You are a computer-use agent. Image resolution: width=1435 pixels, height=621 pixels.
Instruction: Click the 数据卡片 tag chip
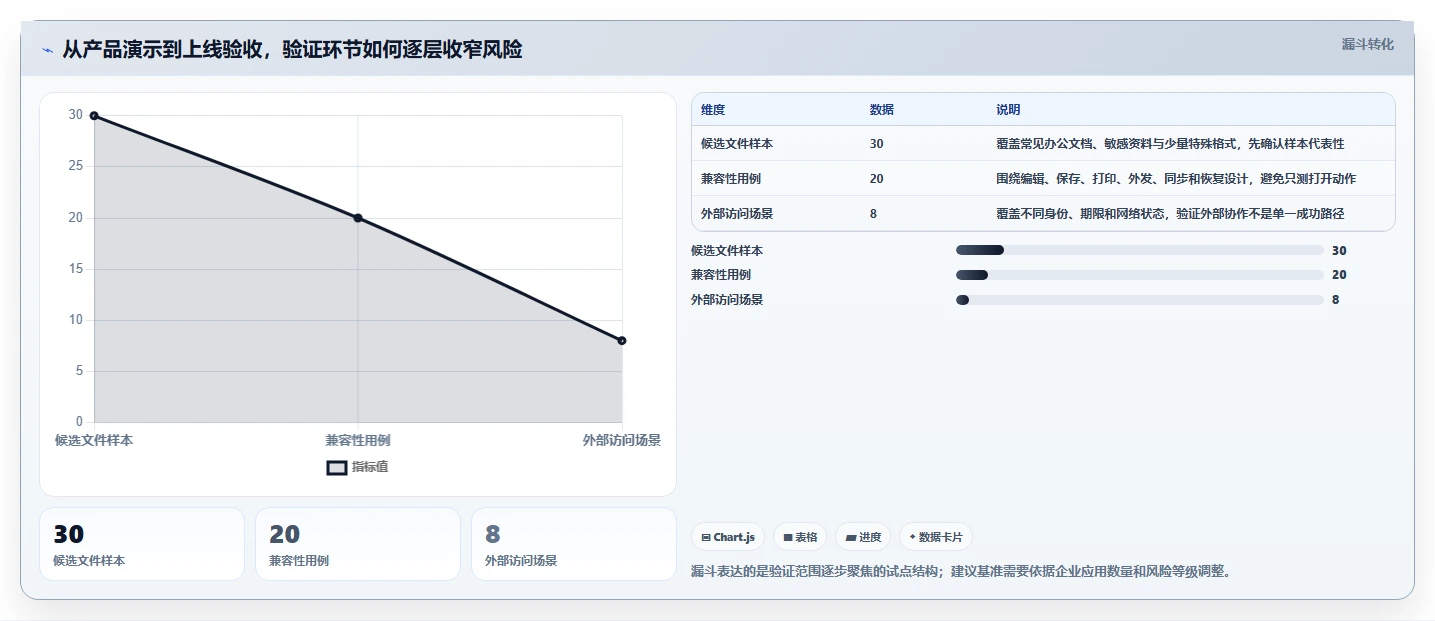[x=936, y=537]
